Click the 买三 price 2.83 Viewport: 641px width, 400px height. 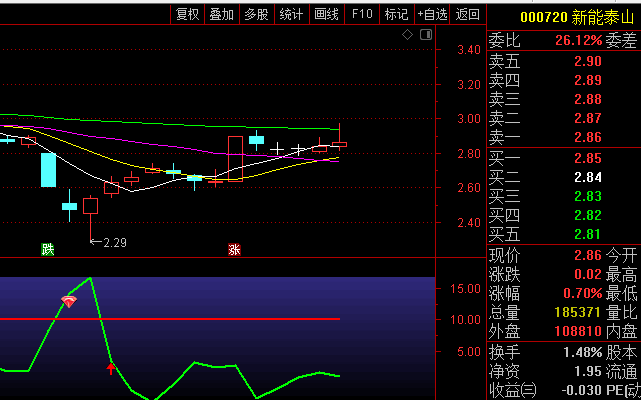tap(588, 196)
